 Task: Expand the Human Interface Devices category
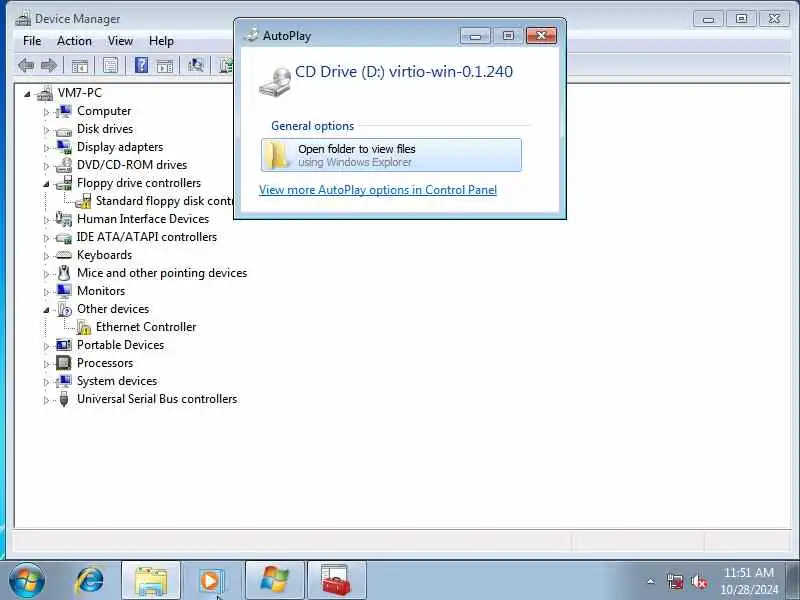[46, 220]
